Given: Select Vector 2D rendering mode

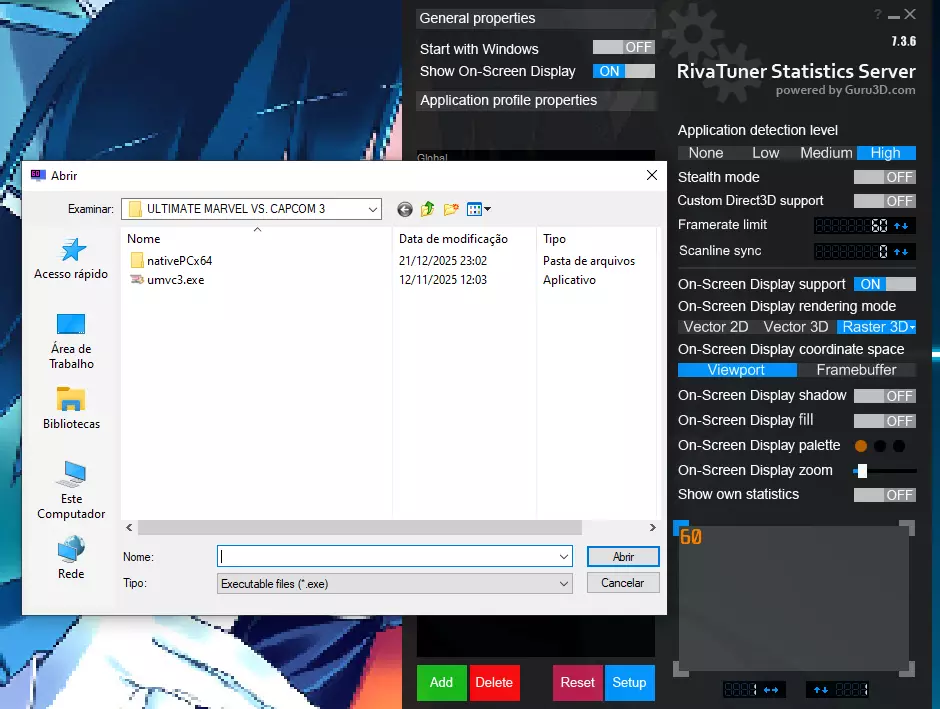Looking at the screenshot, I should 716,327.
